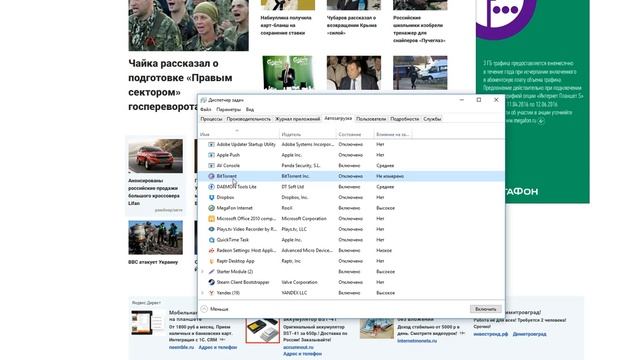The height and width of the screenshot is (360, 640).
Task: Click the Starter Module row icon
Action: click(x=211, y=272)
